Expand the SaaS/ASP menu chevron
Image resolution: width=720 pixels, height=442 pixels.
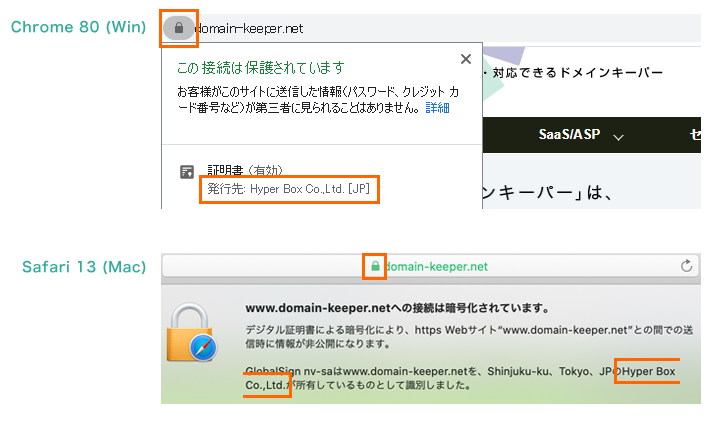click(x=618, y=137)
